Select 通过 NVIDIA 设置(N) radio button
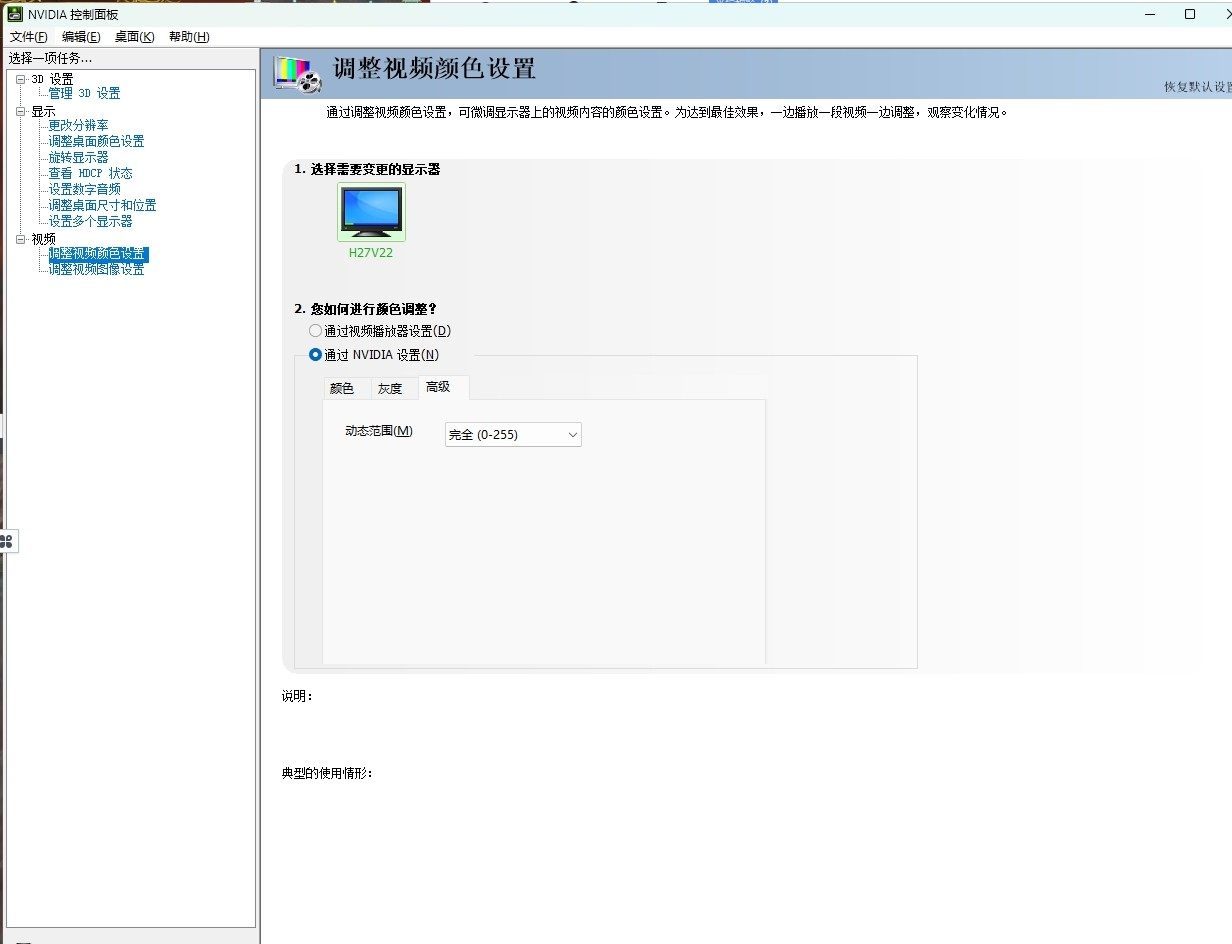 [316, 355]
